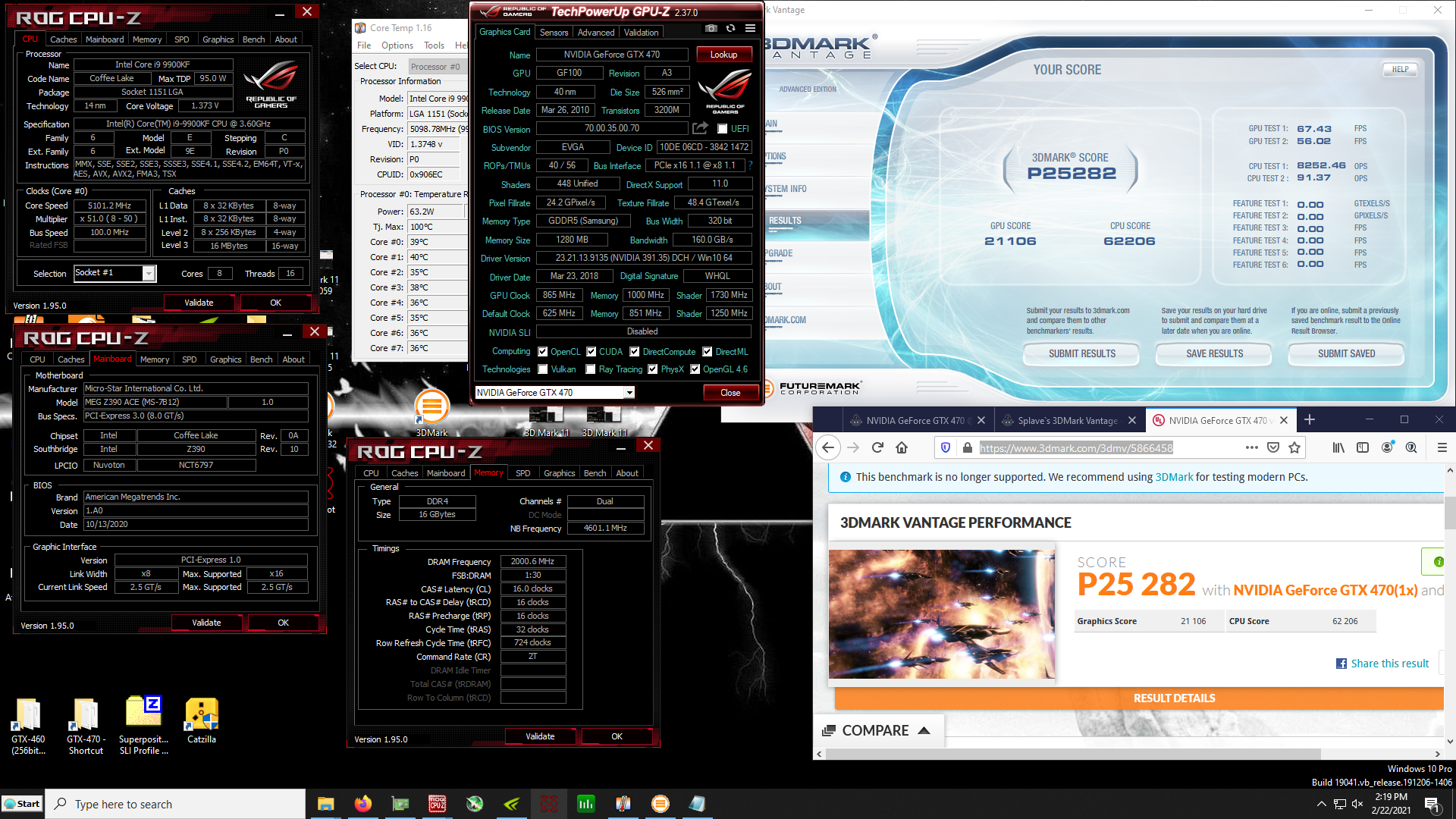Open the GPU-Z hamburger menu

750,28
